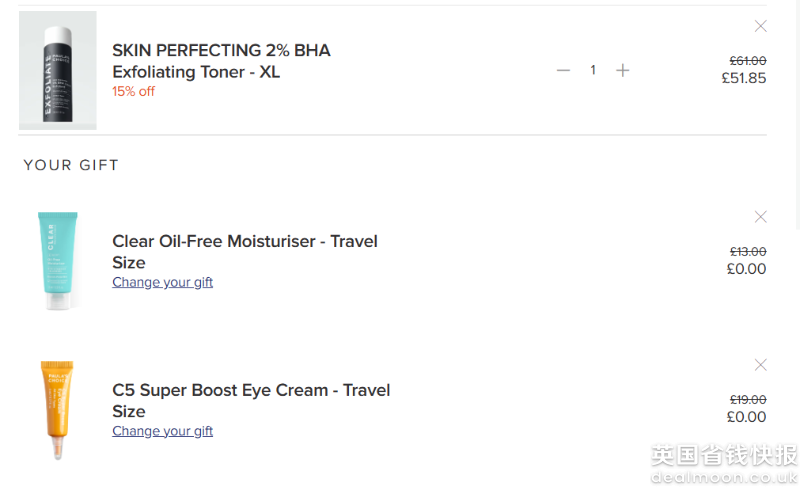Click the toner quantity number field
800x494 pixels.
pos(593,70)
